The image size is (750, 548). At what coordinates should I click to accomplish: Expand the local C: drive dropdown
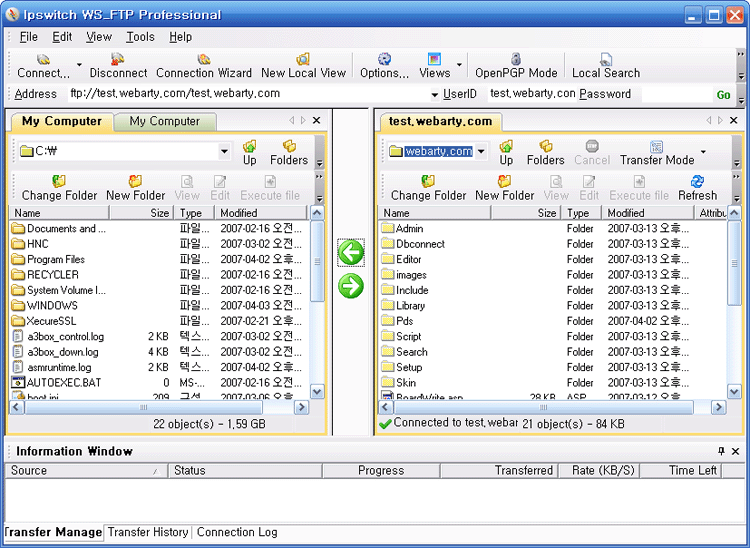click(x=224, y=152)
